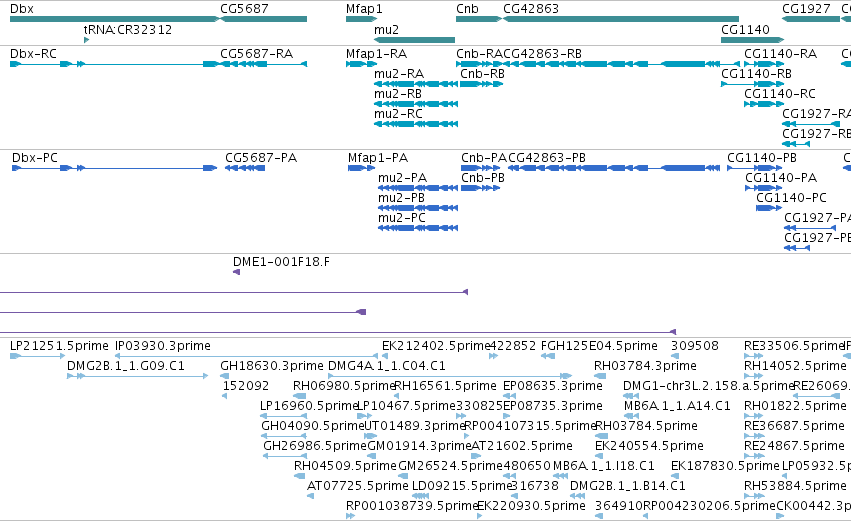Click the LP16960.5prime EST label
This screenshot has height=521, width=851.
click(309, 406)
